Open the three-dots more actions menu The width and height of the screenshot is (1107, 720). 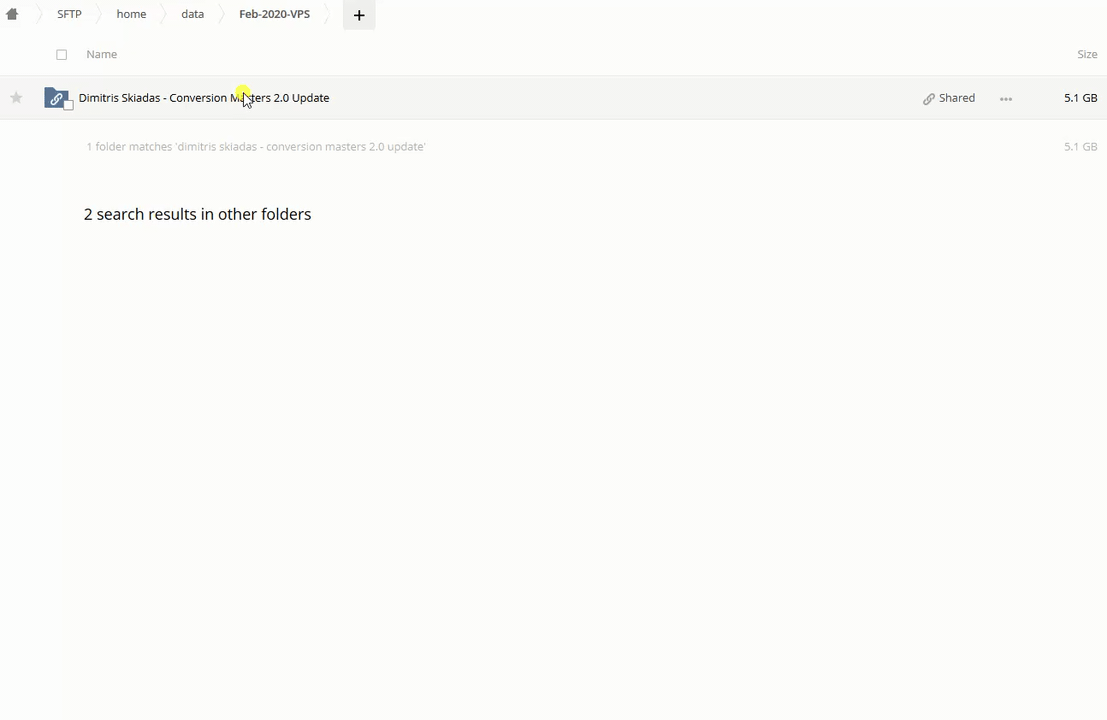pos(1006,98)
